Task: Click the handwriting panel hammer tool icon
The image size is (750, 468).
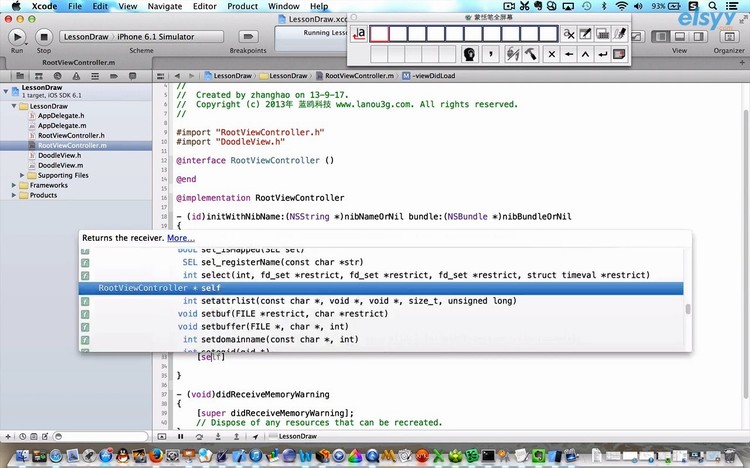Action: pyautogui.click(x=530, y=54)
